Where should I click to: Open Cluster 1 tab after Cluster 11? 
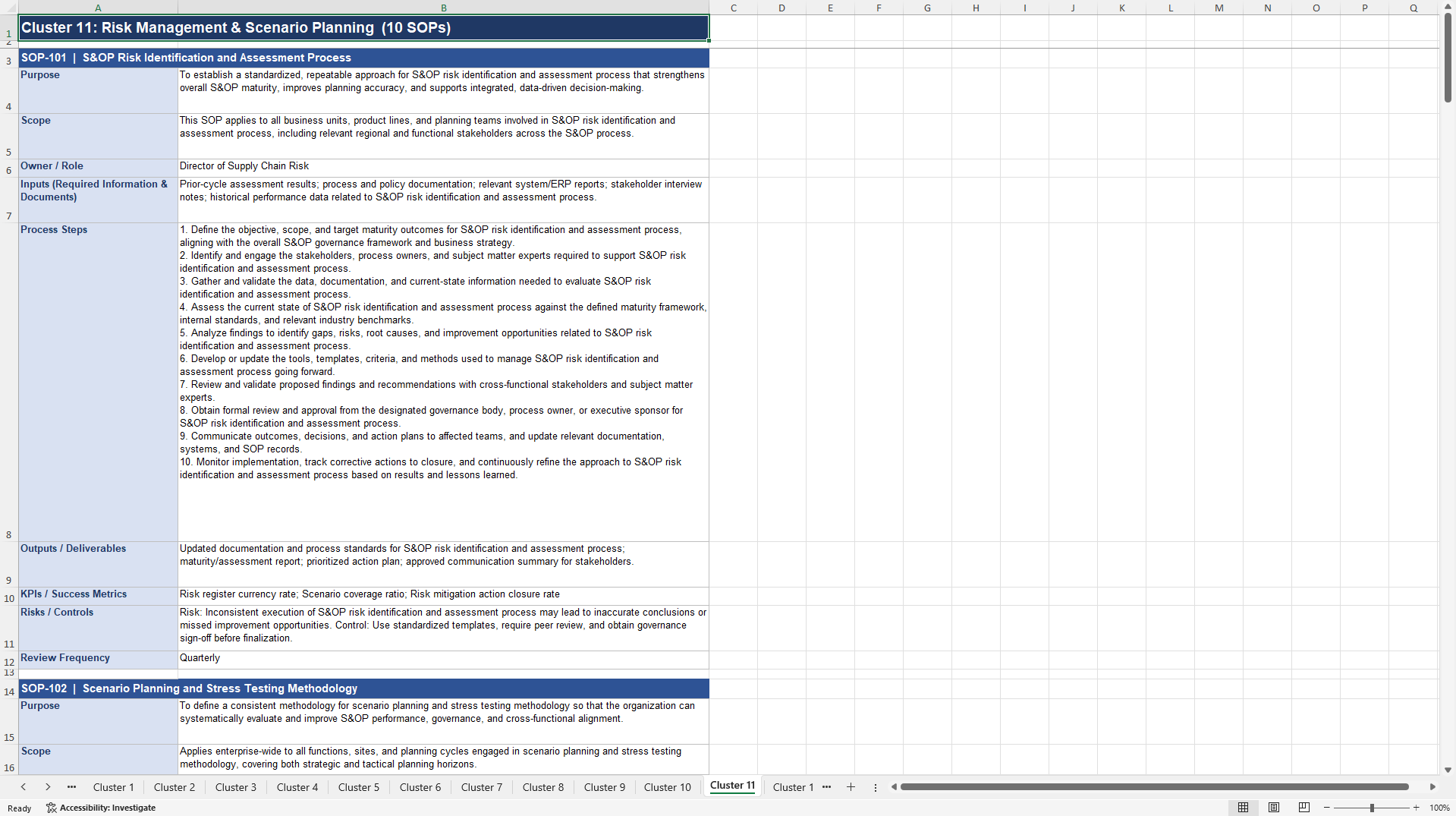pos(793,787)
